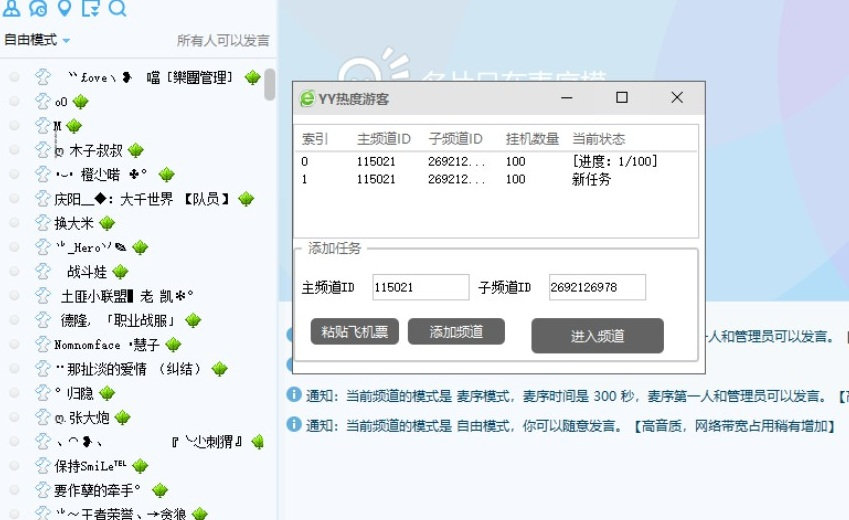Click the 进入频道 button
Viewport: 849px width, 520px height.
coord(597,336)
